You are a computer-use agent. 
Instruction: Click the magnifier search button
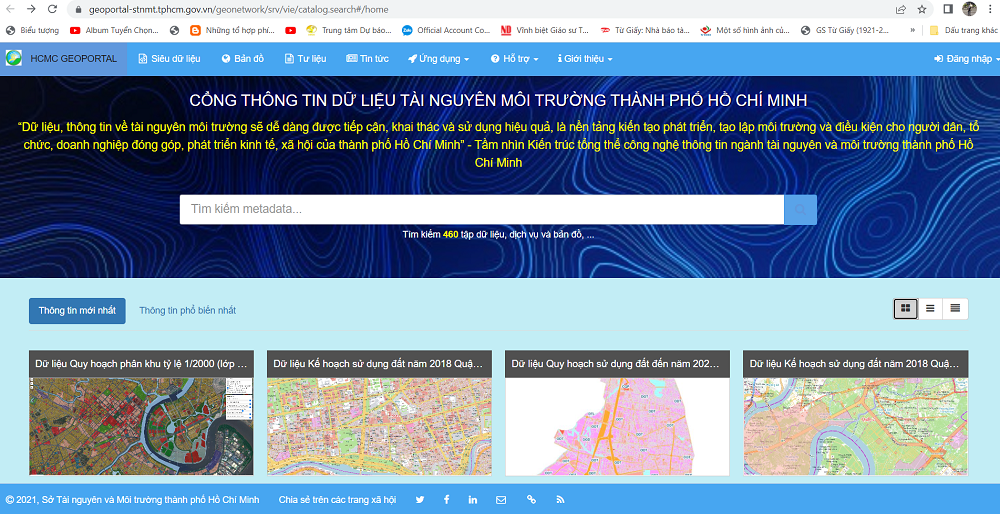pos(800,209)
